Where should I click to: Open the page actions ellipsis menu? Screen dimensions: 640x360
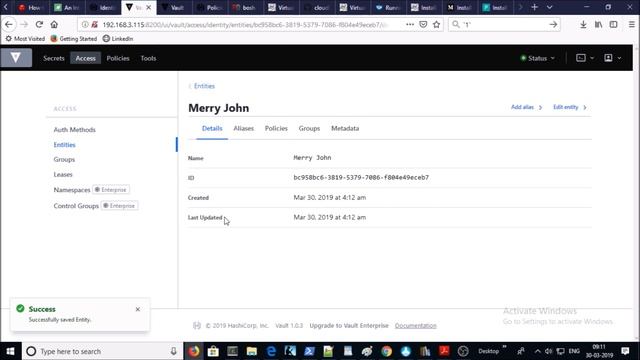tap(410, 24)
